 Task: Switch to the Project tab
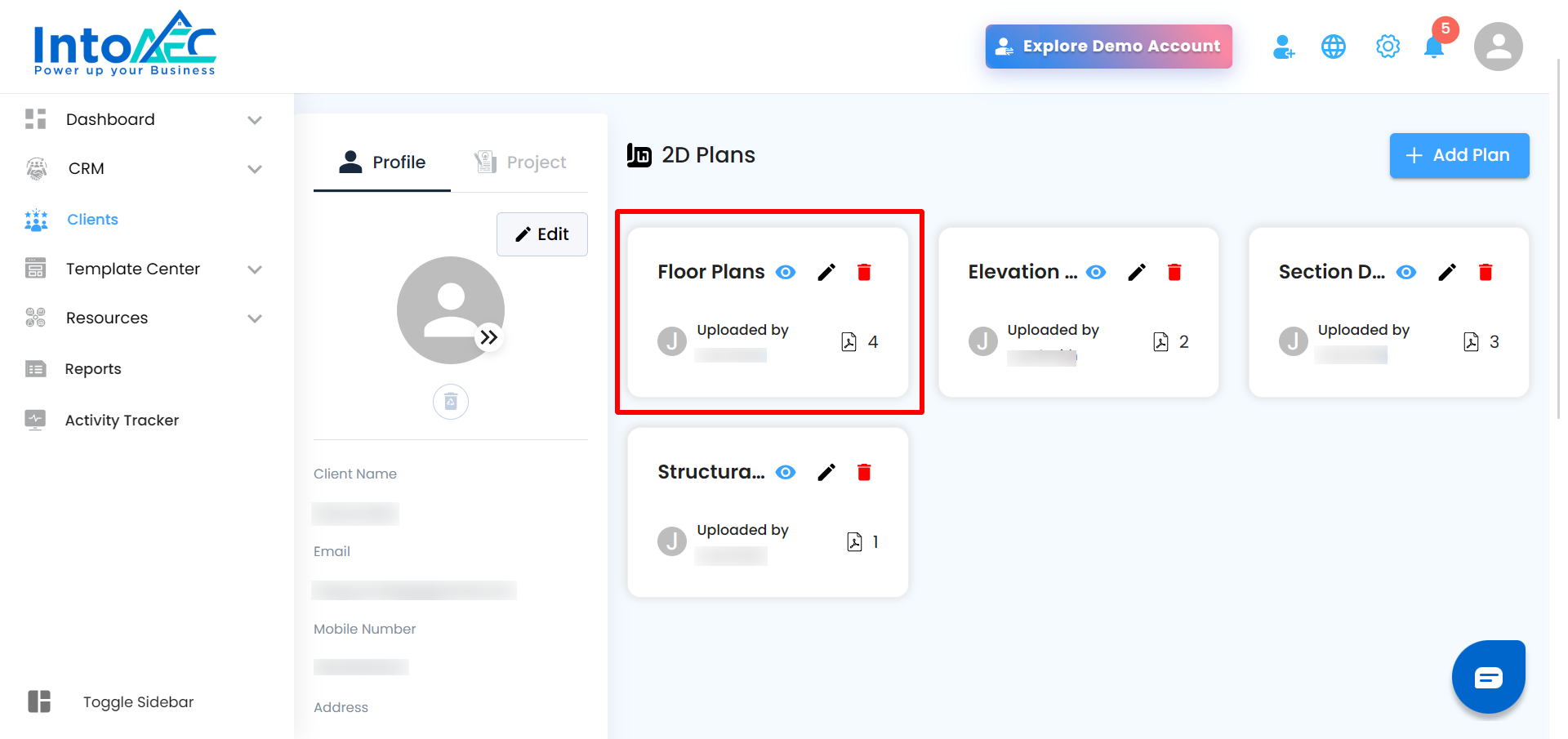(x=520, y=162)
